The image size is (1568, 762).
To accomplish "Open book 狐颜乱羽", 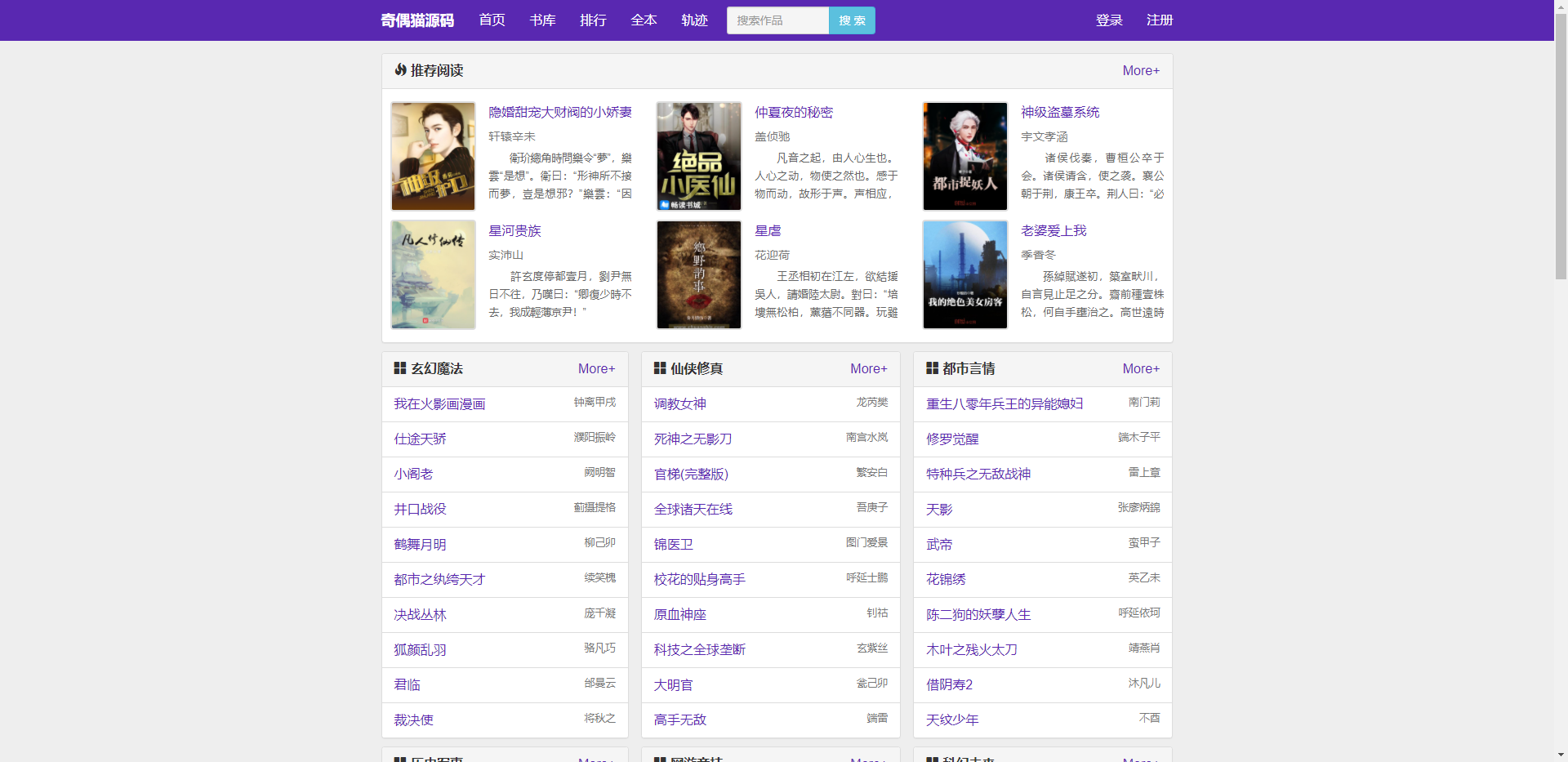I will pyautogui.click(x=420, y=650).
